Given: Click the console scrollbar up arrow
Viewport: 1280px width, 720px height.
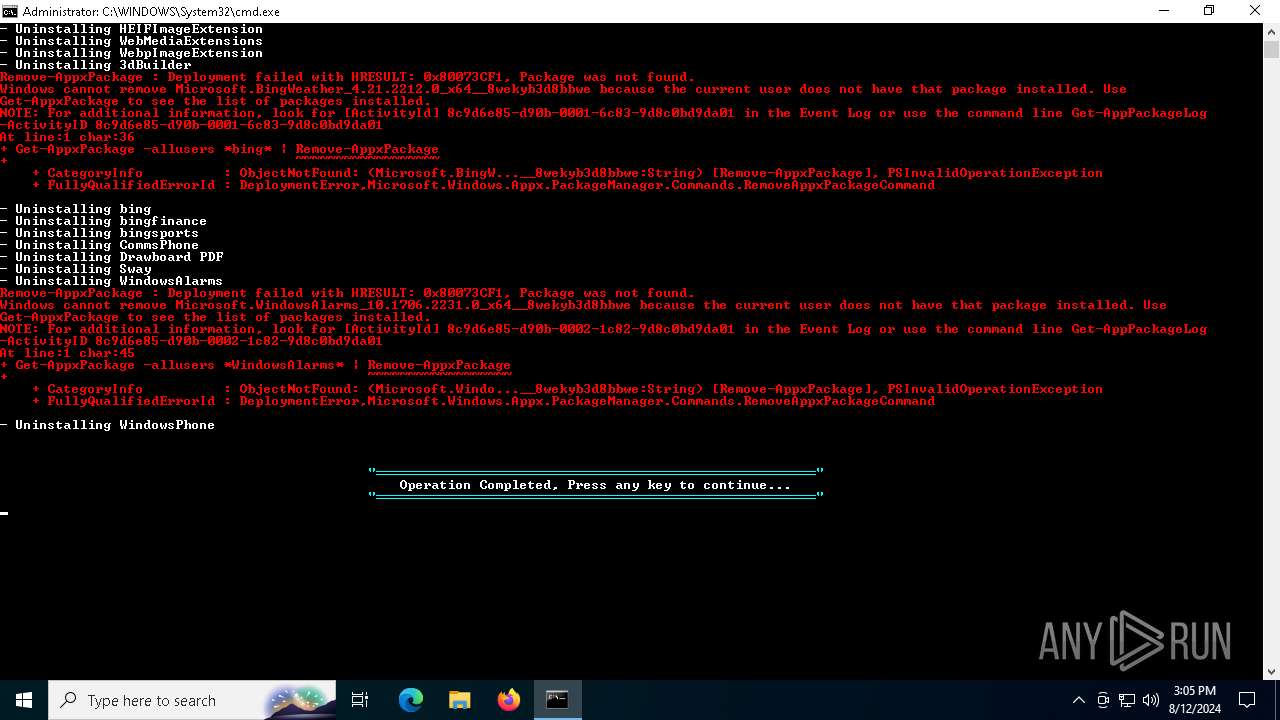Looking at the screenshot, I should (x=1271, y=31).
